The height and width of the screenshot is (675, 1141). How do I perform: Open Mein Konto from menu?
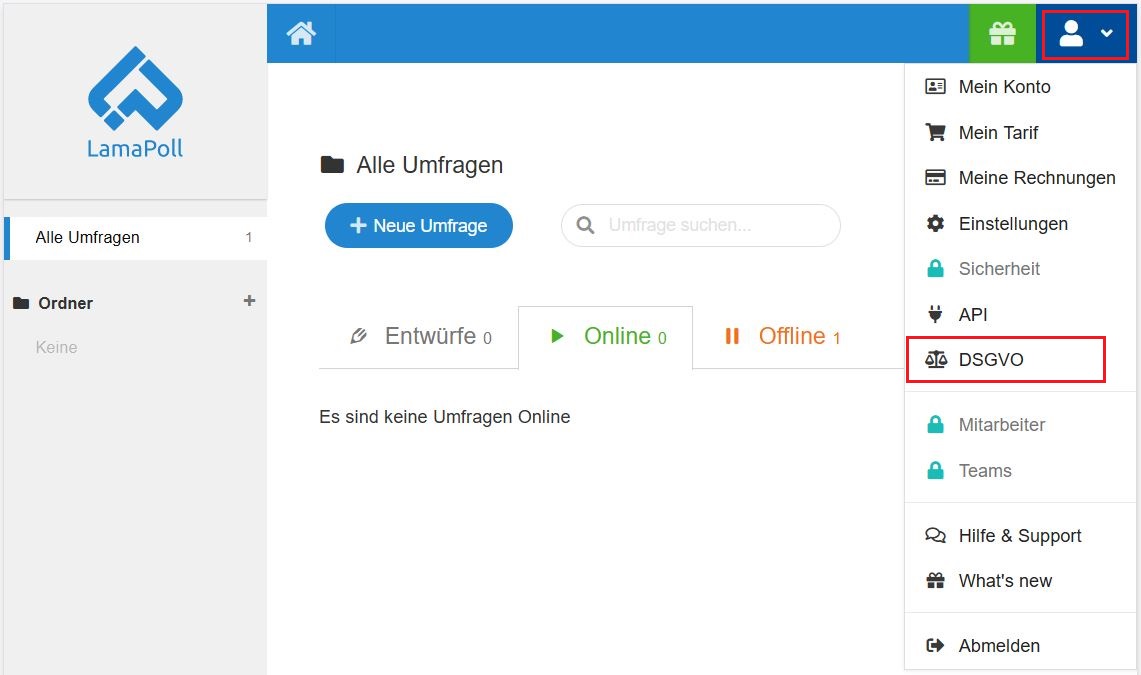click(1004, 87)
